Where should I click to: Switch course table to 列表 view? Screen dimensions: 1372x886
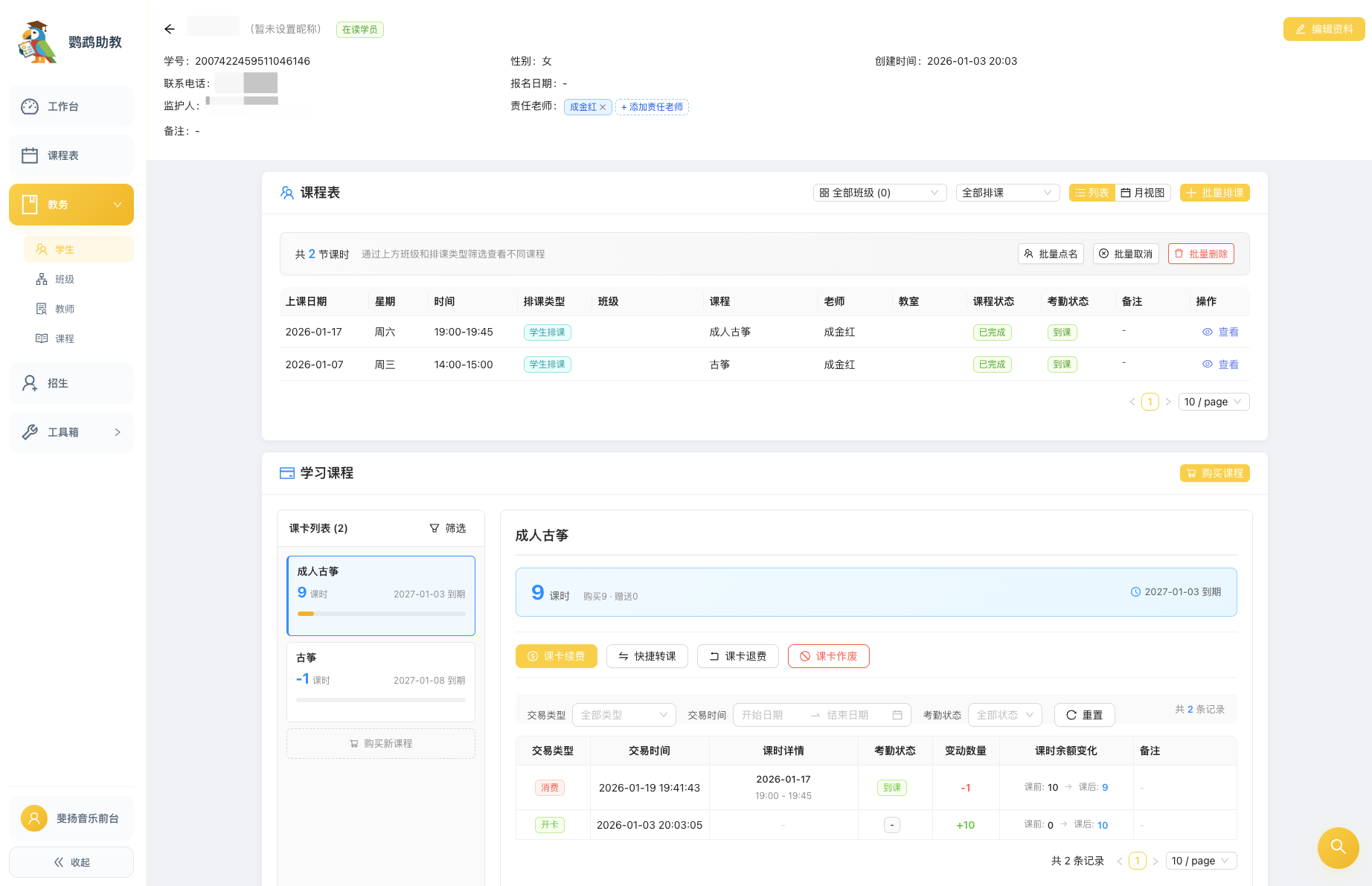point(1091,193)
